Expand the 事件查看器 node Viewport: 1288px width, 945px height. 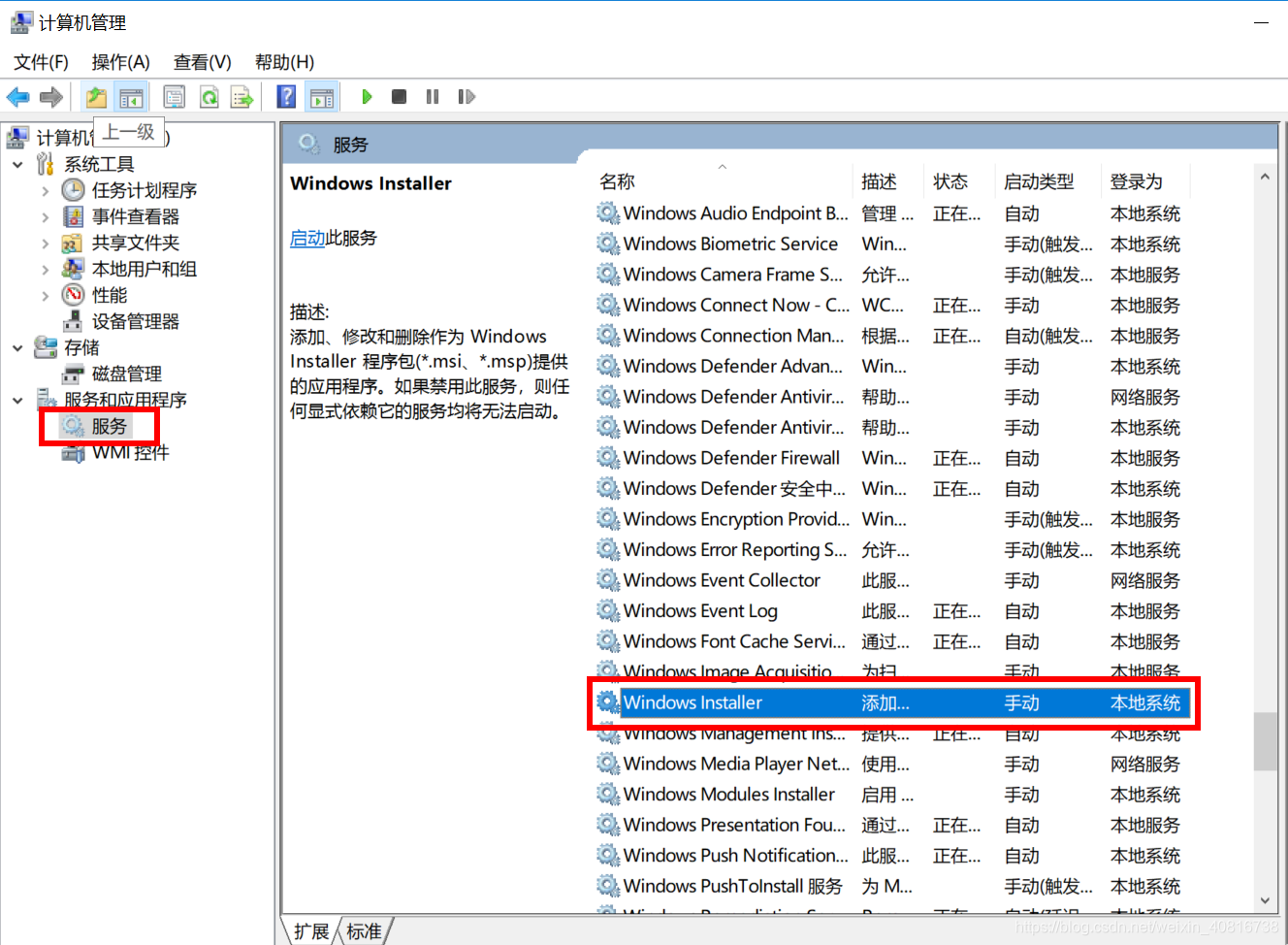pyautogui.click(x=45, y=216)
